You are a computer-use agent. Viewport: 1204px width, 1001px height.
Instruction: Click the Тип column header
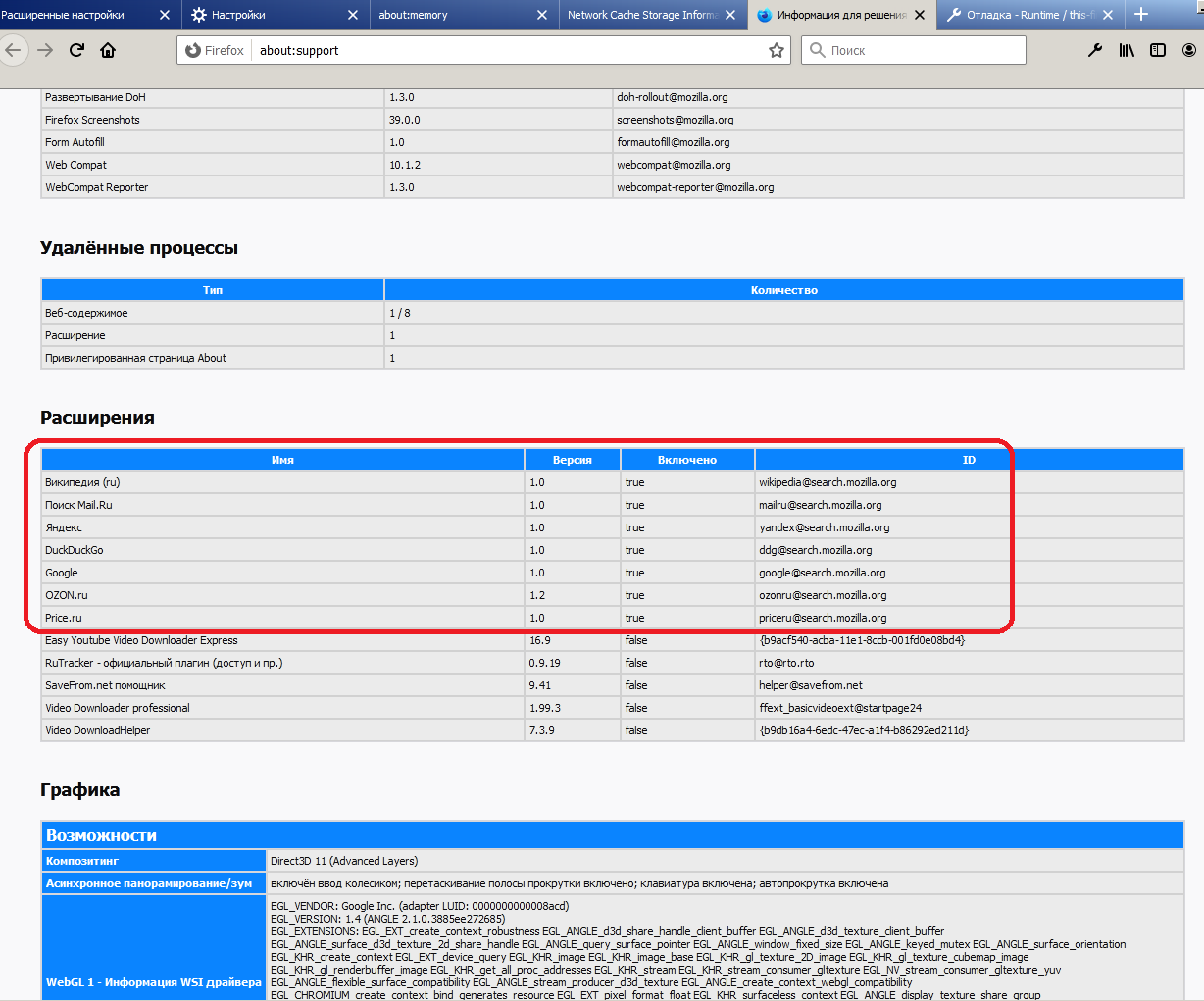pos(213,290)
